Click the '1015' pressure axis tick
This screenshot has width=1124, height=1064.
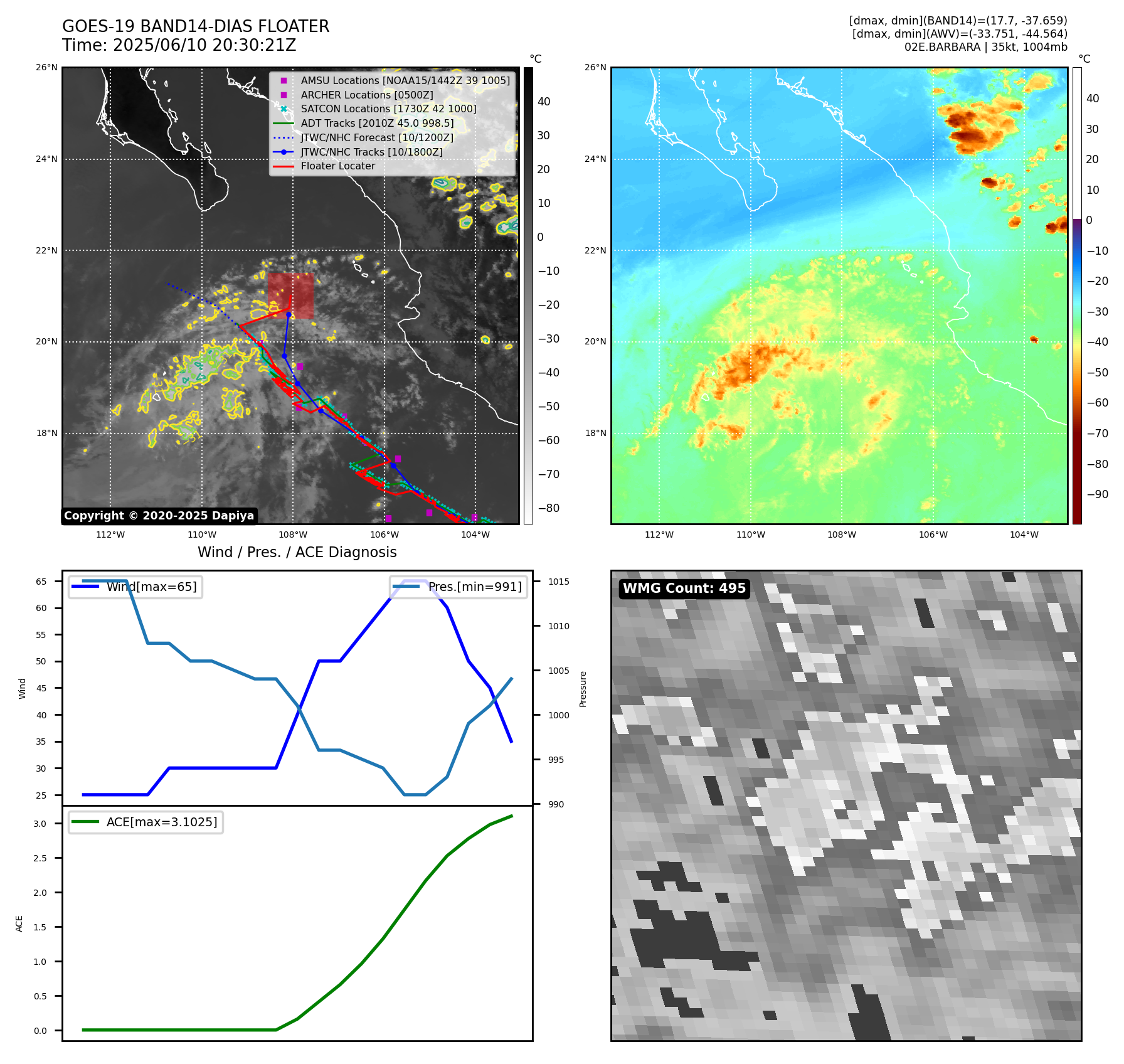click(x=559, y=582)
